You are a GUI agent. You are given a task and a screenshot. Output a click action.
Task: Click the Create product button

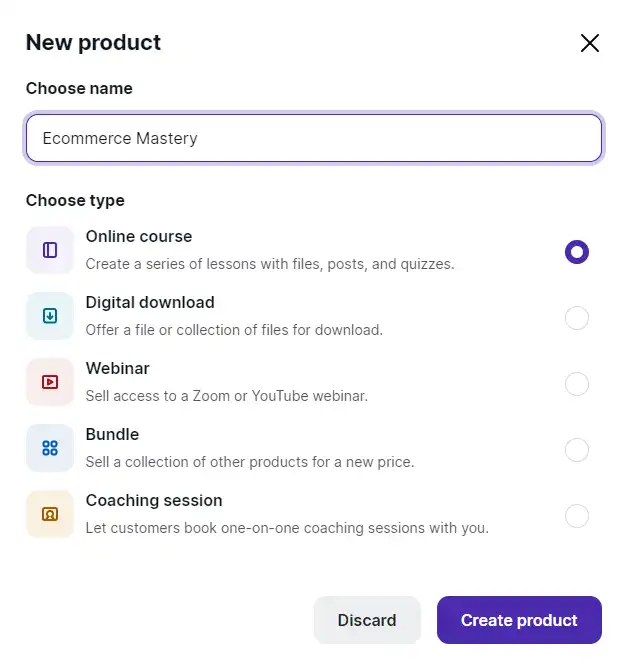click(x=519, y=620)
